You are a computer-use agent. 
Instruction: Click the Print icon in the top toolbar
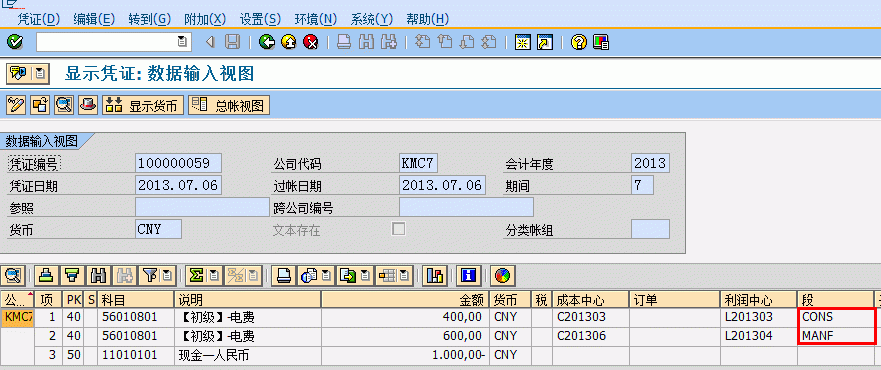point(344,42)
